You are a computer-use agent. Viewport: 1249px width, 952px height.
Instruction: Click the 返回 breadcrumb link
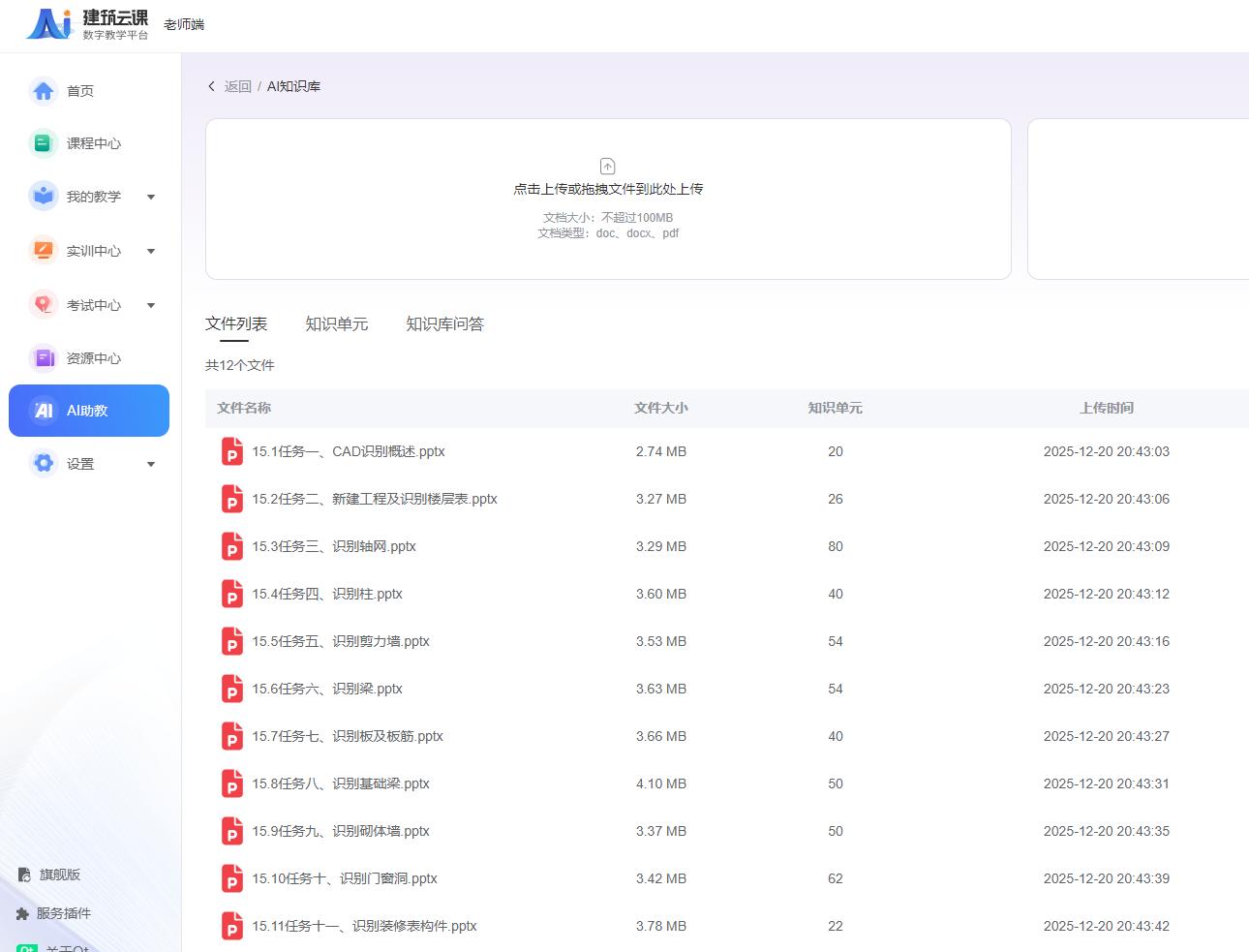click(x=237, y=86)
